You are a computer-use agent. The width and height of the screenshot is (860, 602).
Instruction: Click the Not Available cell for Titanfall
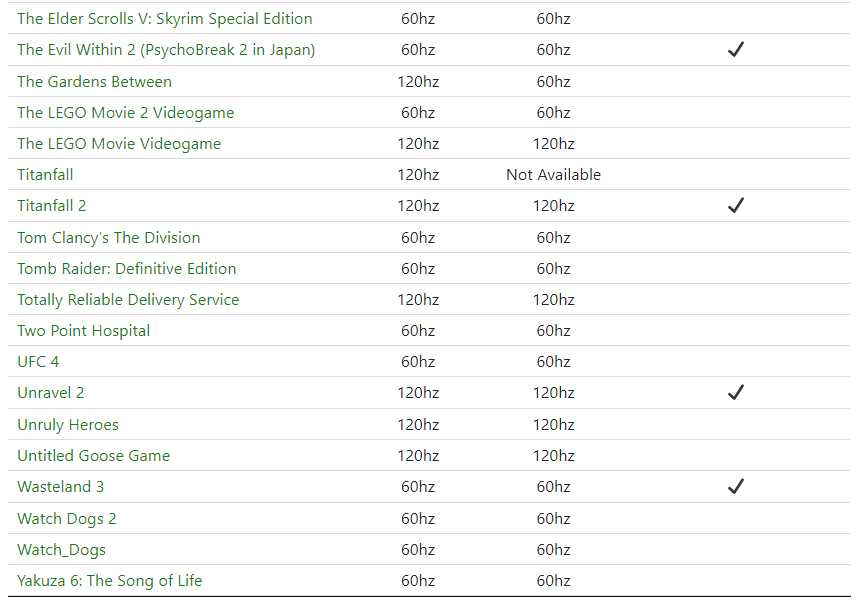(x=553, y=175)
